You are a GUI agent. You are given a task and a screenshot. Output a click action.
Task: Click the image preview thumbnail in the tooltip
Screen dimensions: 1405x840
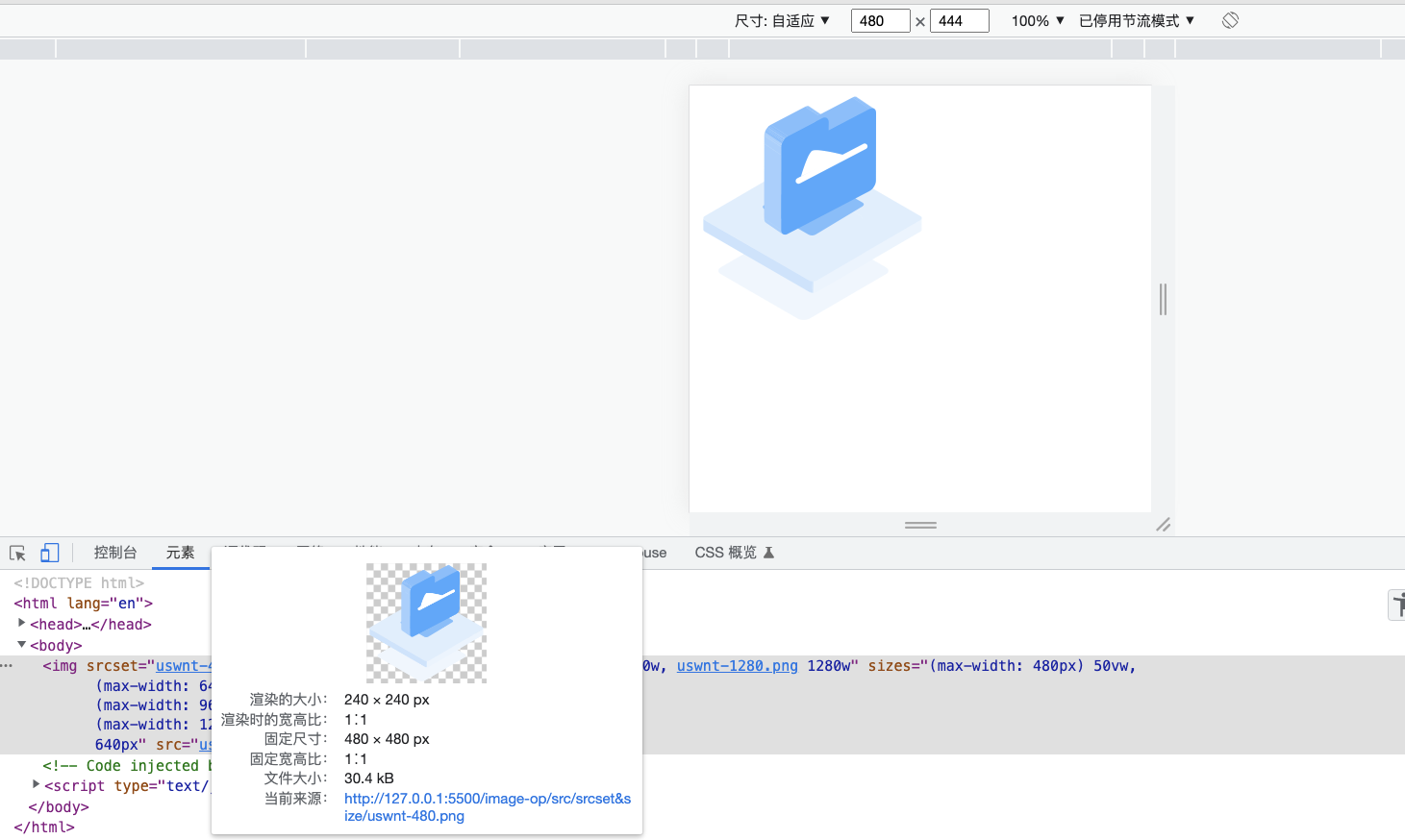(x=426, y=623)
